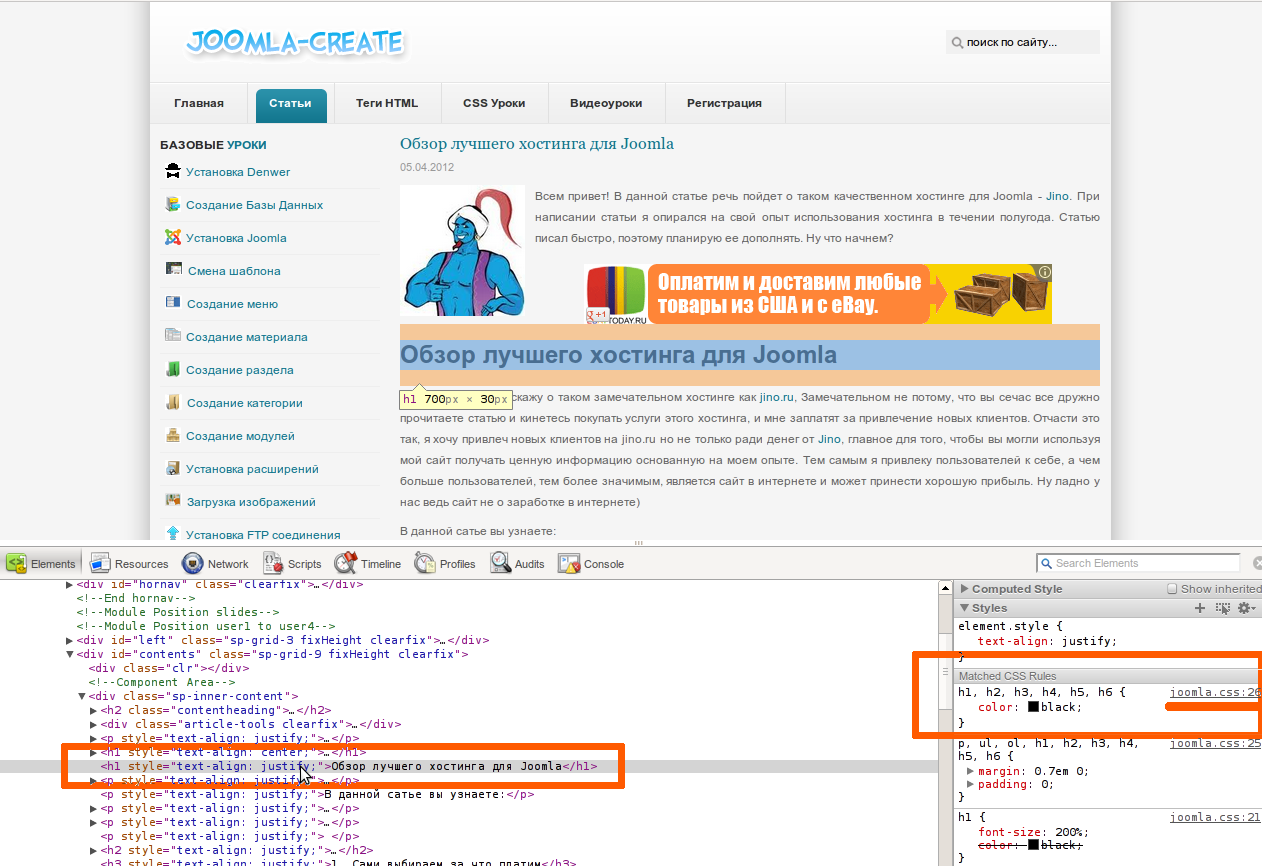
Task: Click the black color swatch in h1-h6 rule
Action: tap(1034, 707)
